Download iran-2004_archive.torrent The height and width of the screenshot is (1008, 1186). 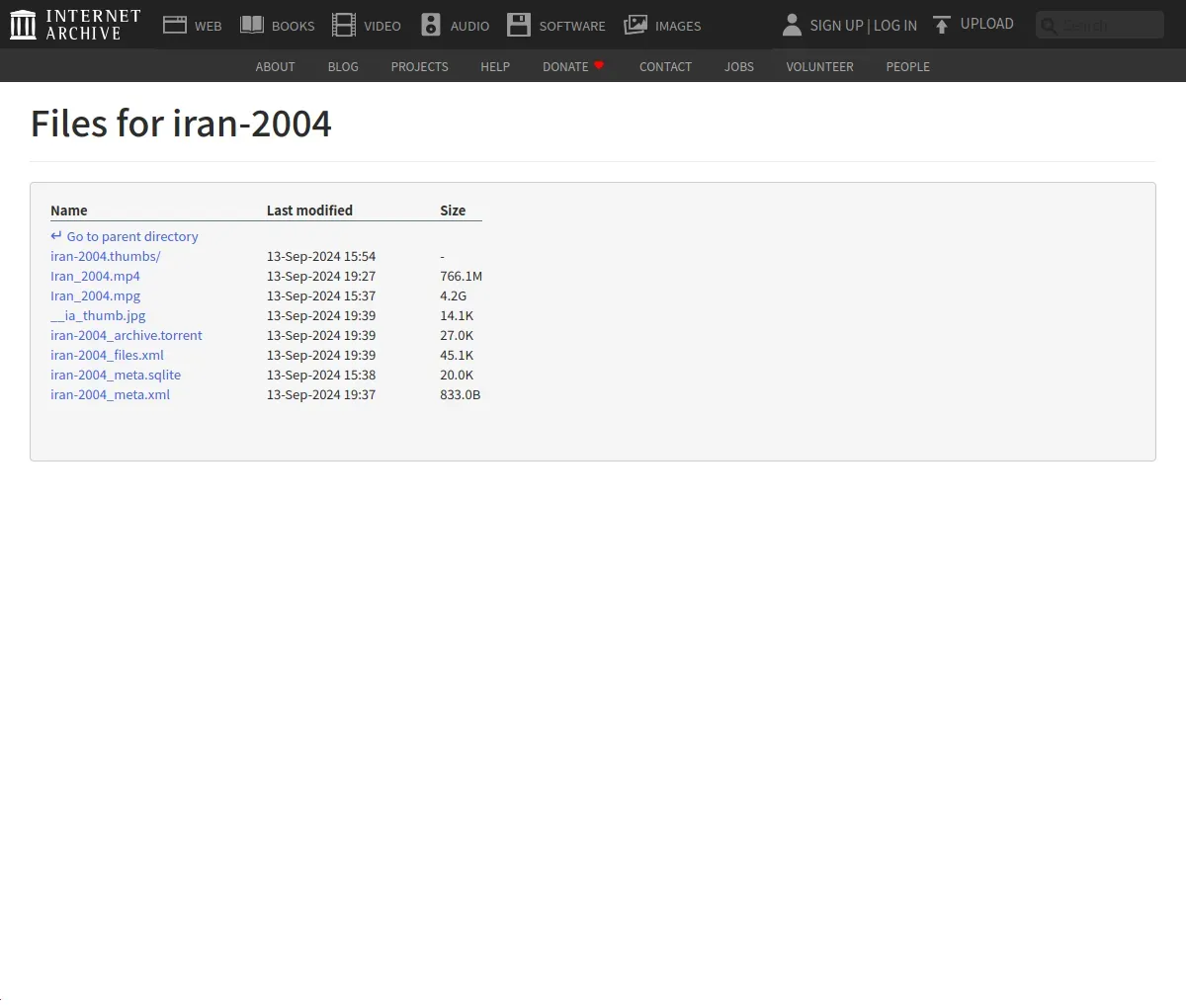point(127,335)
